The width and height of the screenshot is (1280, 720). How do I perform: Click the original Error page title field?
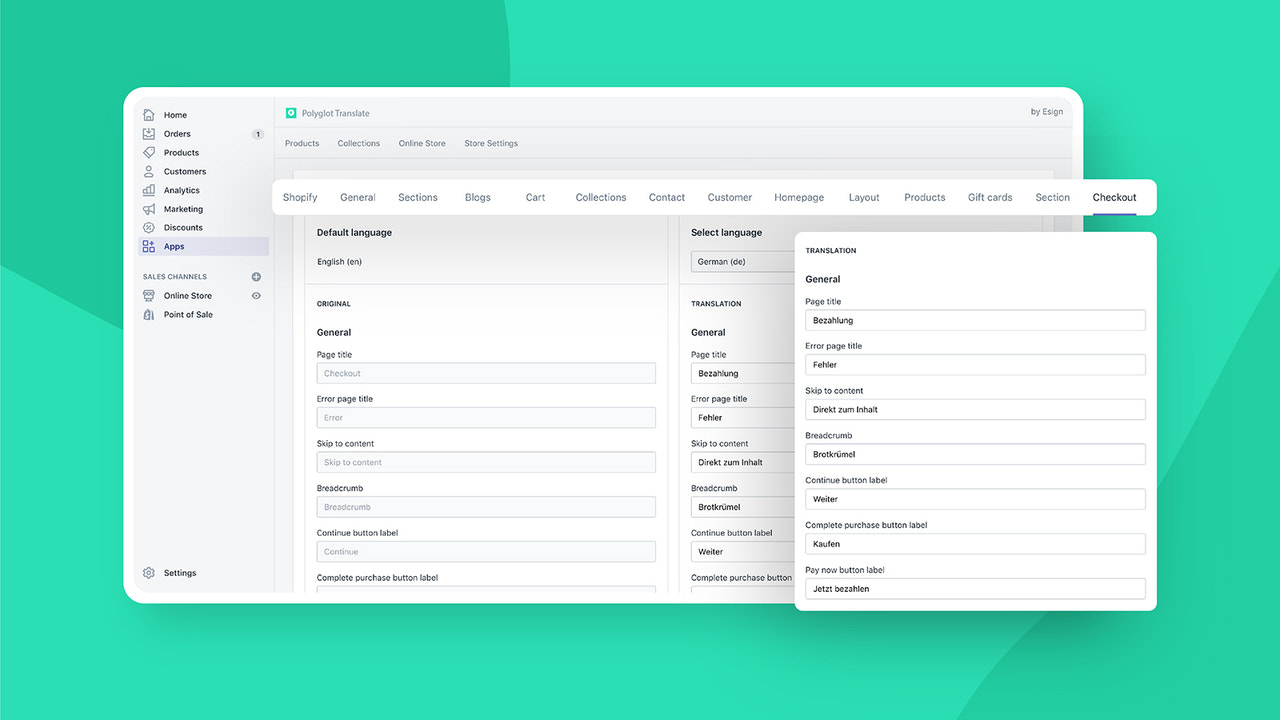pyautogui.click(x=486, y=418)
